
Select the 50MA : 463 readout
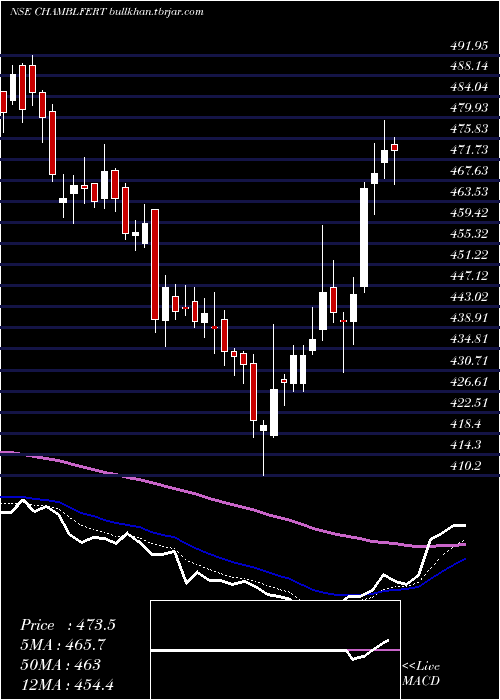click(60, 664)
